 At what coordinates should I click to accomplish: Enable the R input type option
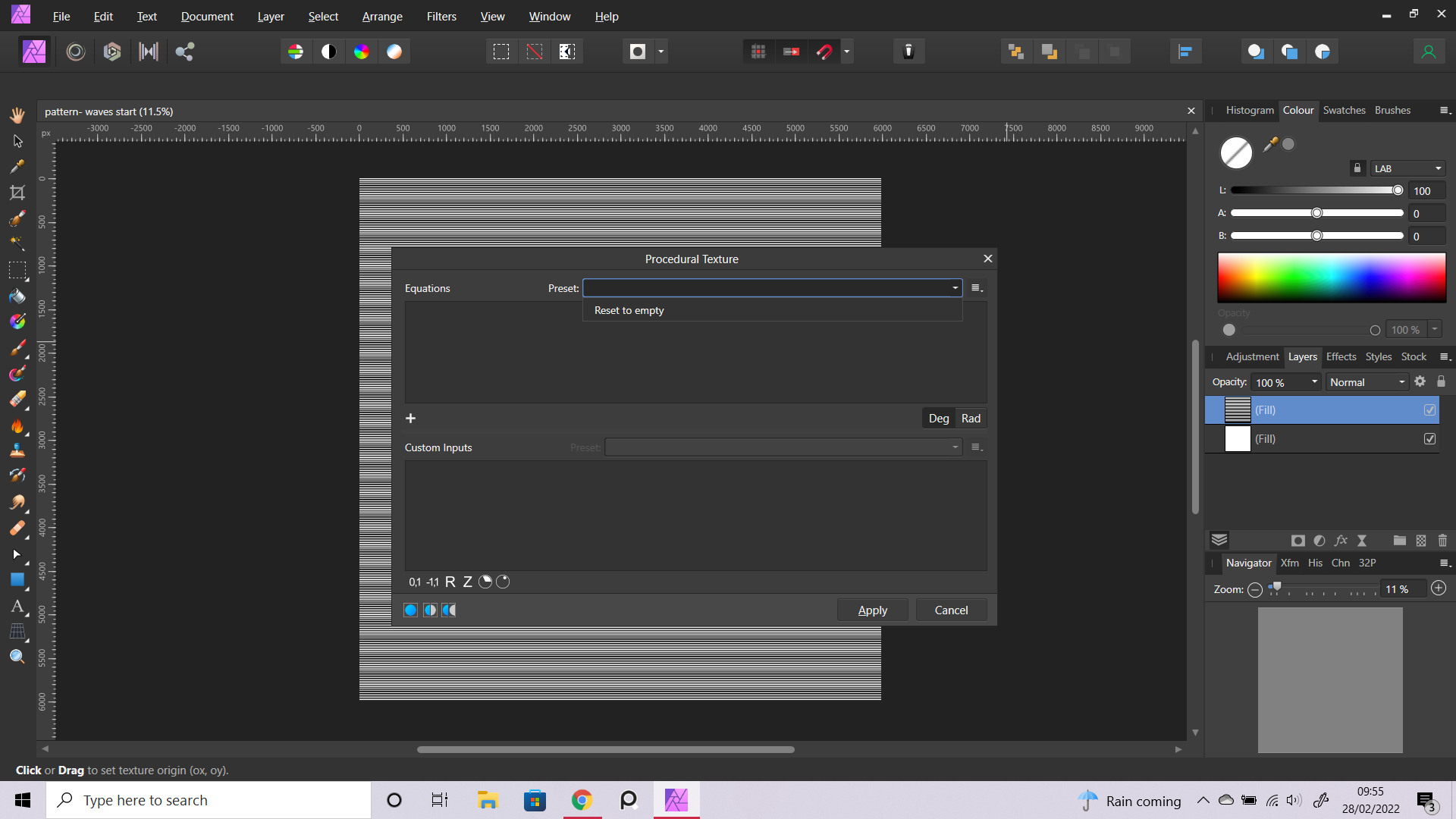(450, 582)
